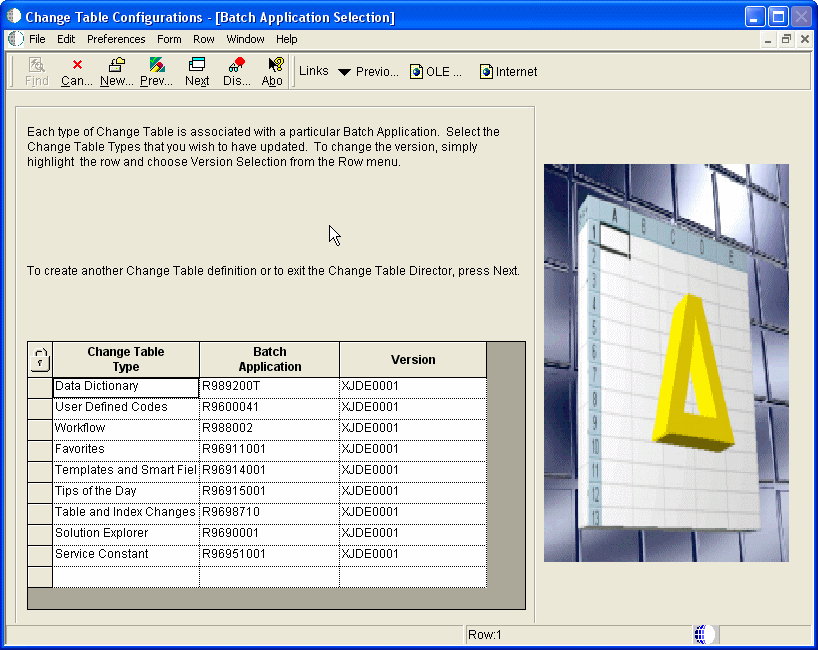Select the Solution Explorer table cell

[125, 534]
